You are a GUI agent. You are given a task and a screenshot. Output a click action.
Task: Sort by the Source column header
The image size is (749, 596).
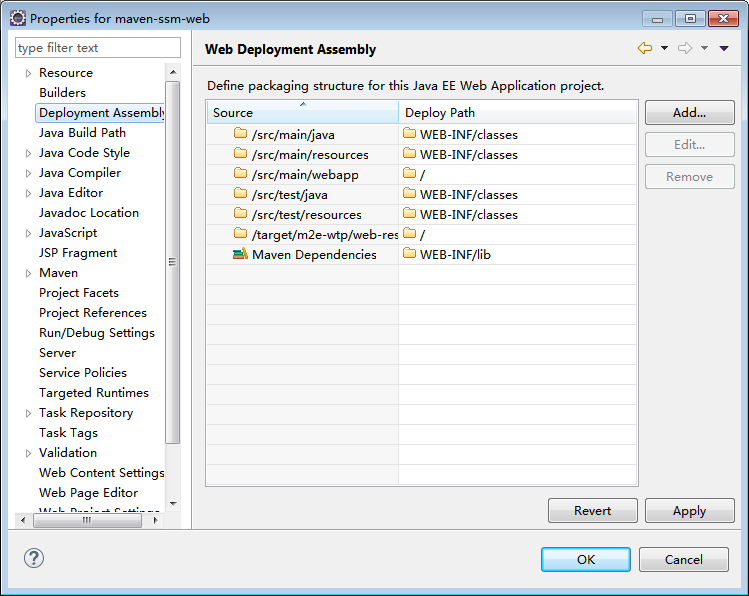coord(302,113)
